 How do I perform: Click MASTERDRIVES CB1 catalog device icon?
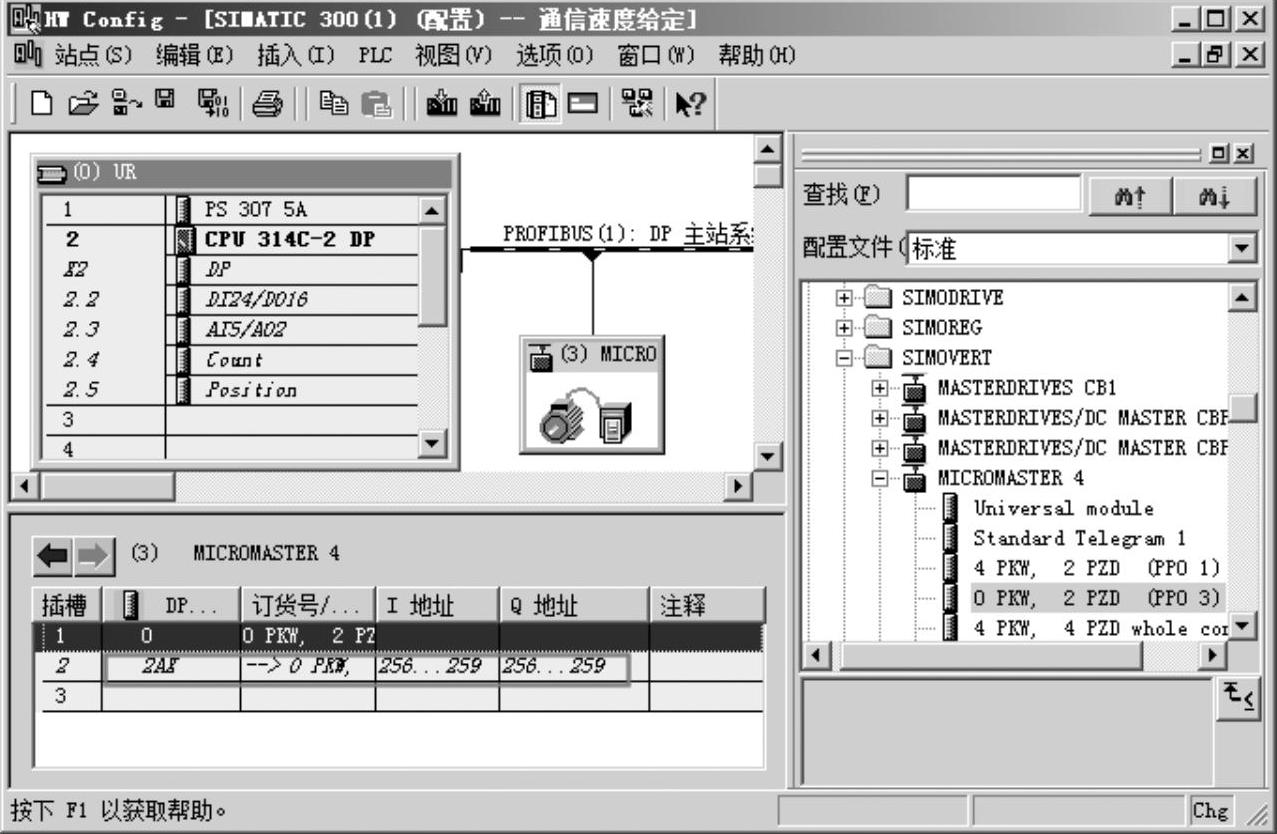click(914, 388)
